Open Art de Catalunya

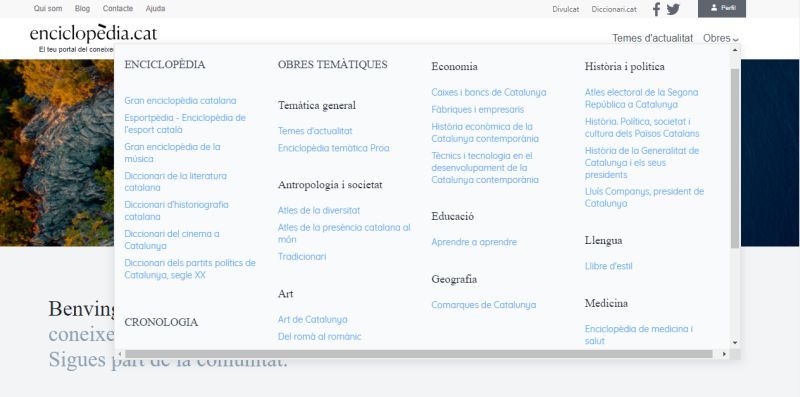(313, 319)
